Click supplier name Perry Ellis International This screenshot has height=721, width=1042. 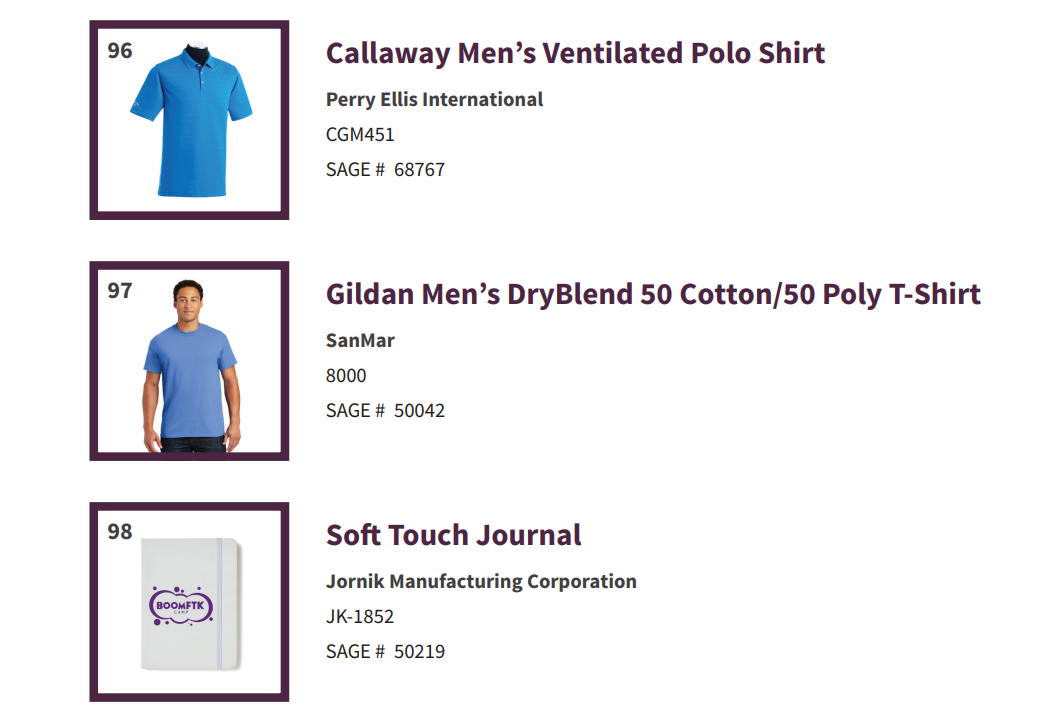(434, 100)
